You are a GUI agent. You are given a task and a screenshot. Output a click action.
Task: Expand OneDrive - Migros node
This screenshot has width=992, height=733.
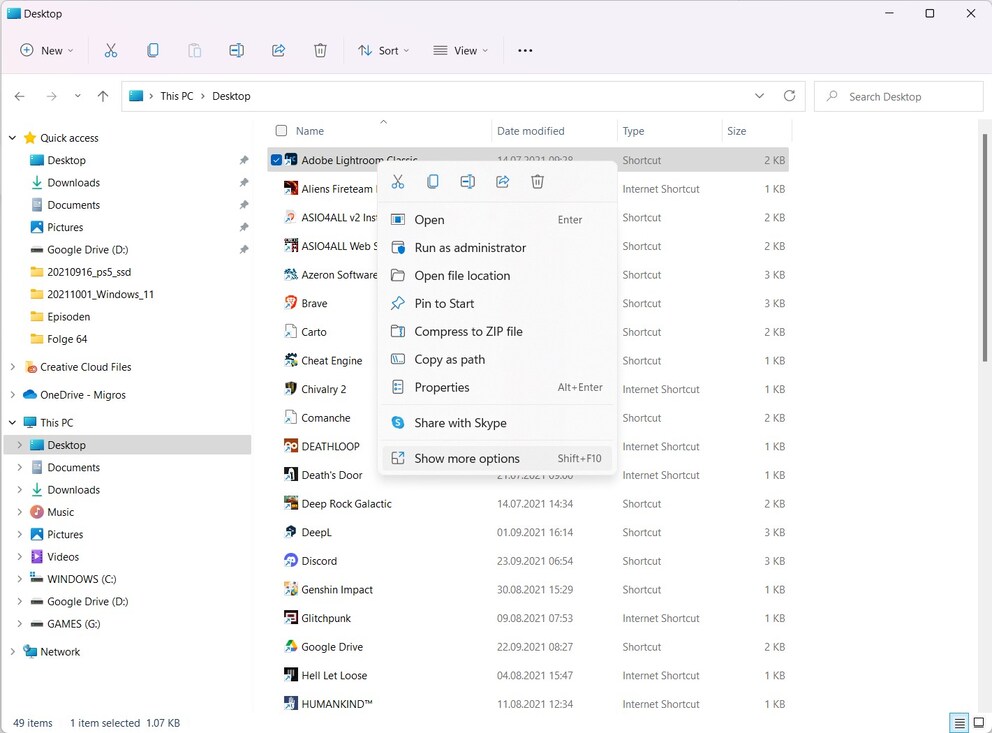coord(12,395)
